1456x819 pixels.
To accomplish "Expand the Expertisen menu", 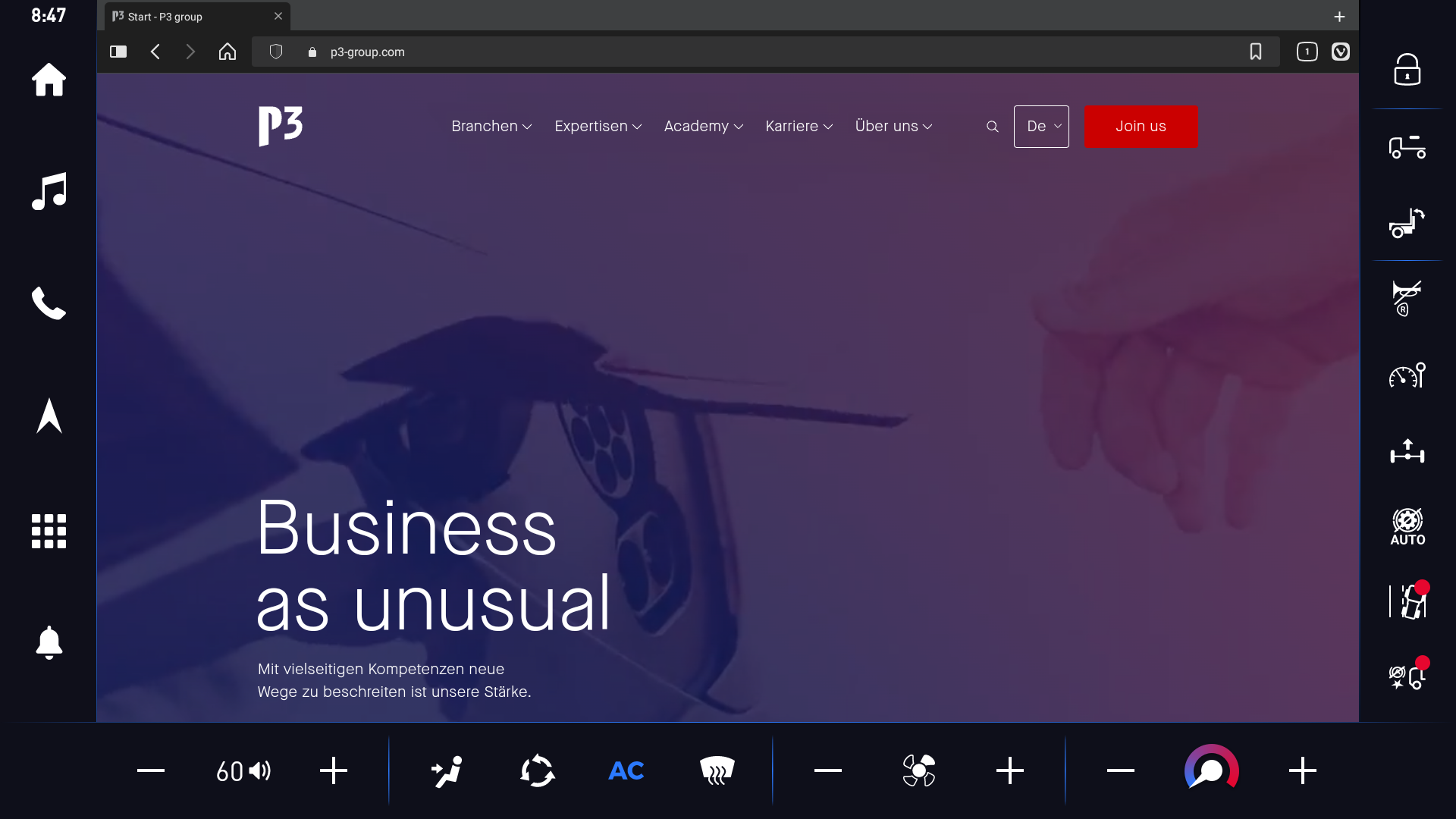I will pos(598,126).
